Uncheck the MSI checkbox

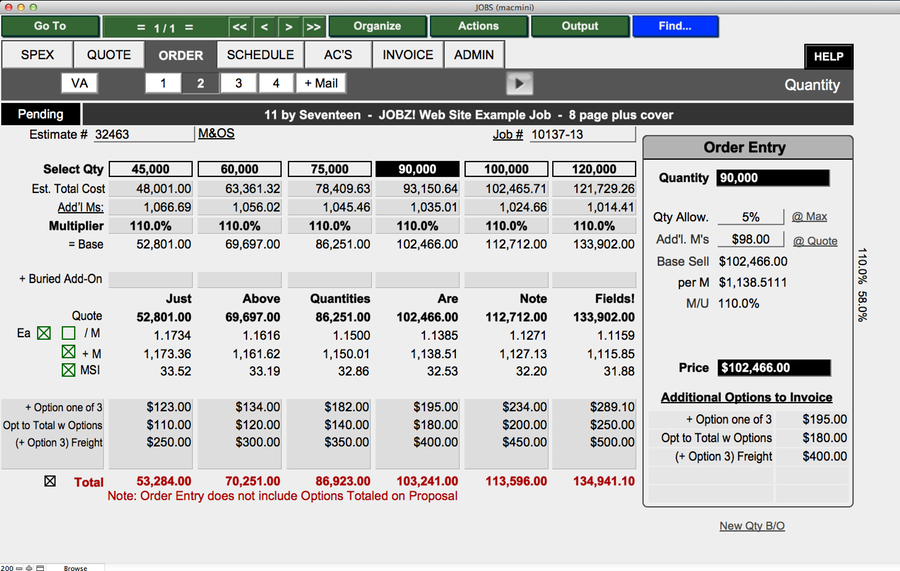(68, 371)
